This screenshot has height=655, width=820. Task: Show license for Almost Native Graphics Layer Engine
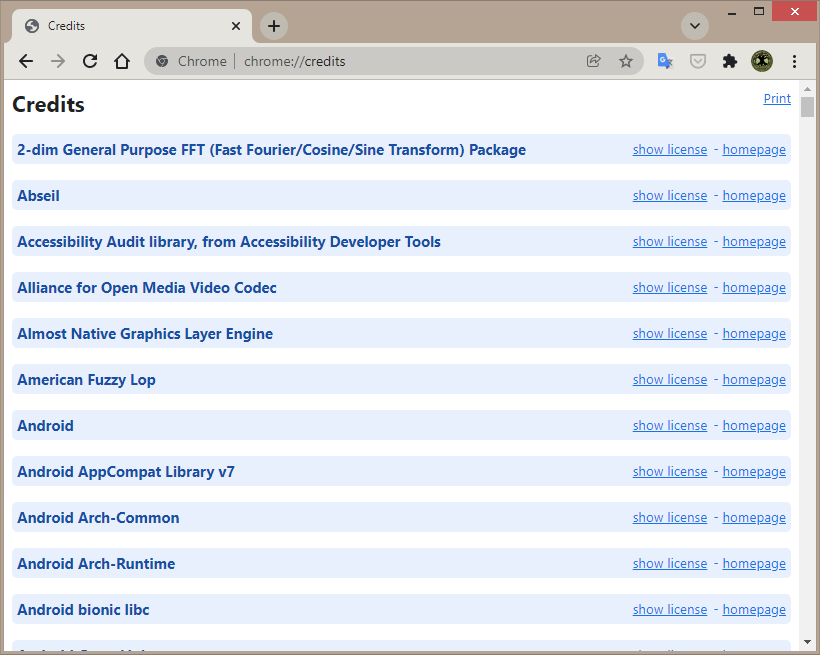tap(670, 334)
